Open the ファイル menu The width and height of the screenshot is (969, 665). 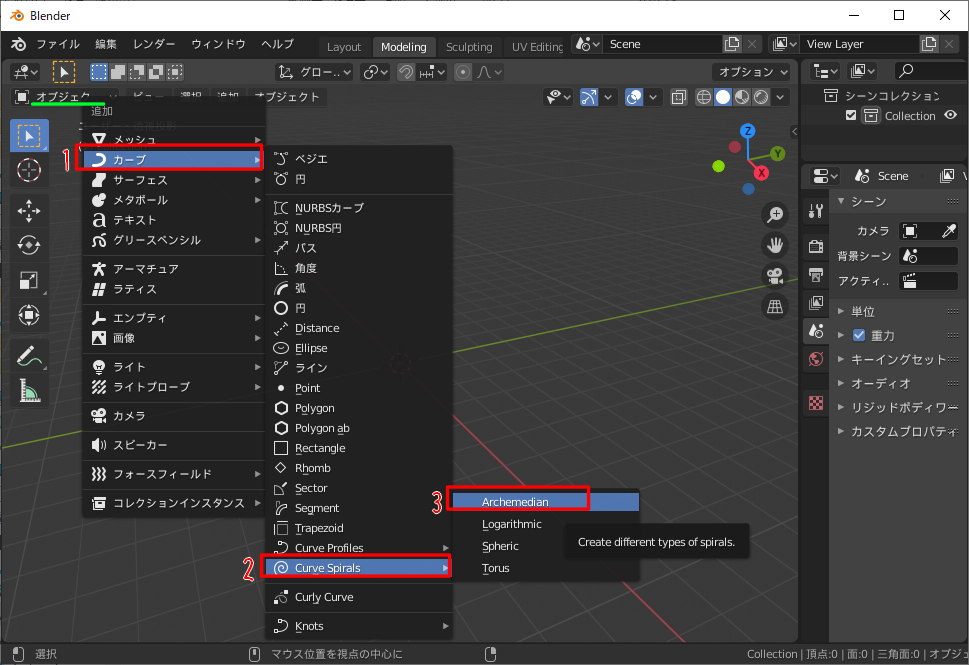pos(57,44)
